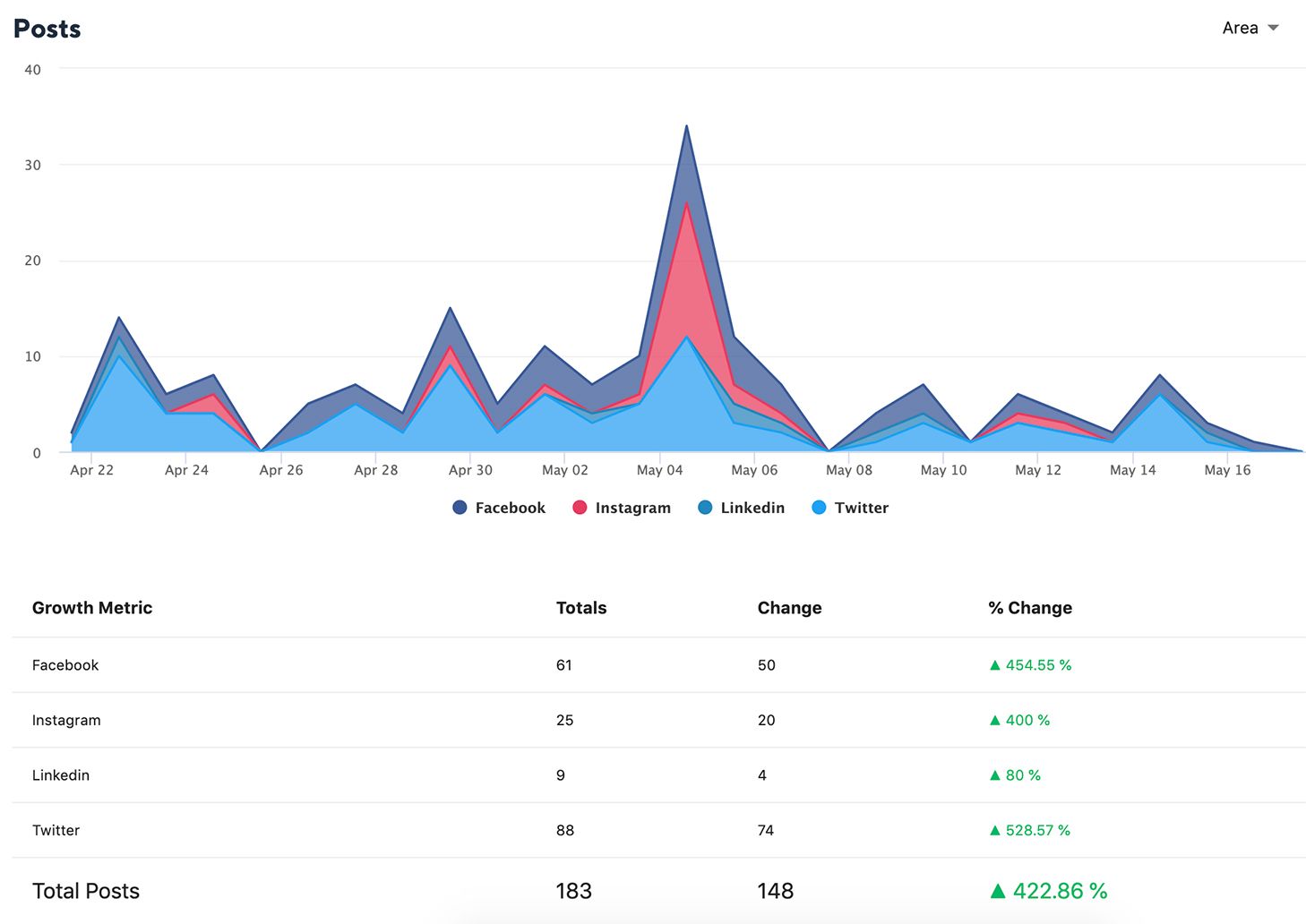Toggle the Linkedin data series off
1306x924 pixels.
[741, 507]
